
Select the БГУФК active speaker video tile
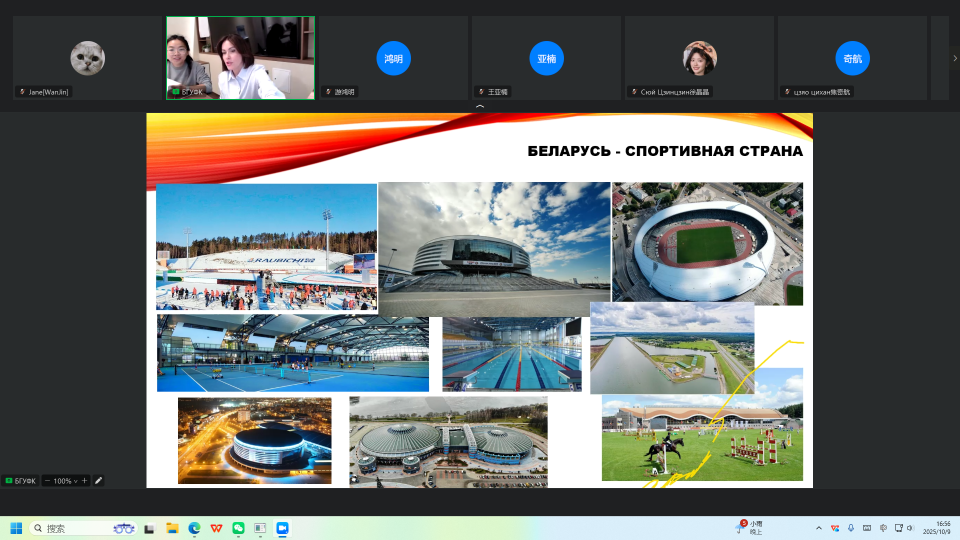[x=240, y=58]
